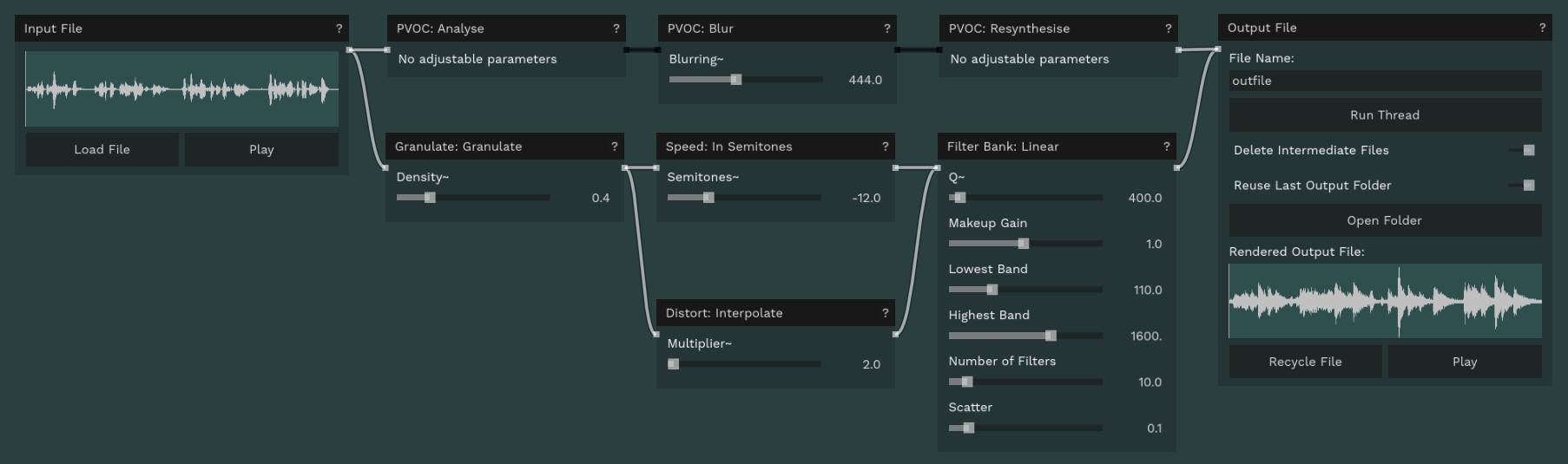Open PVOC: Resynthesise help icon

tap(1168, 29)
